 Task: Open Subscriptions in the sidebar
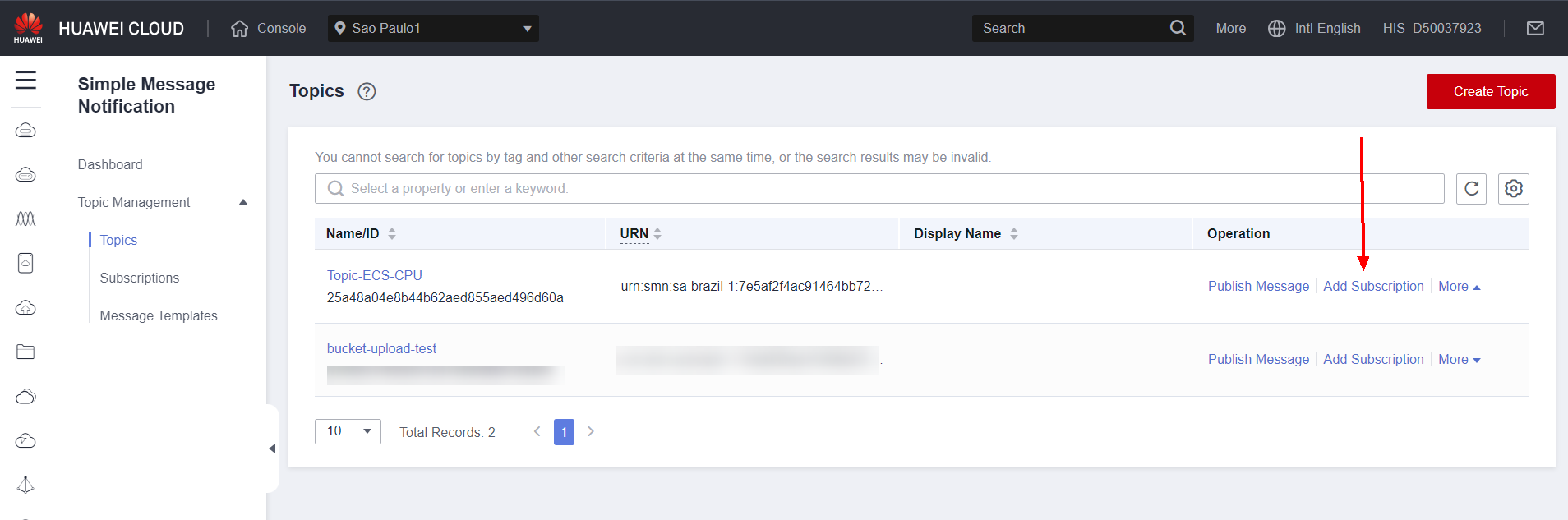140,278
